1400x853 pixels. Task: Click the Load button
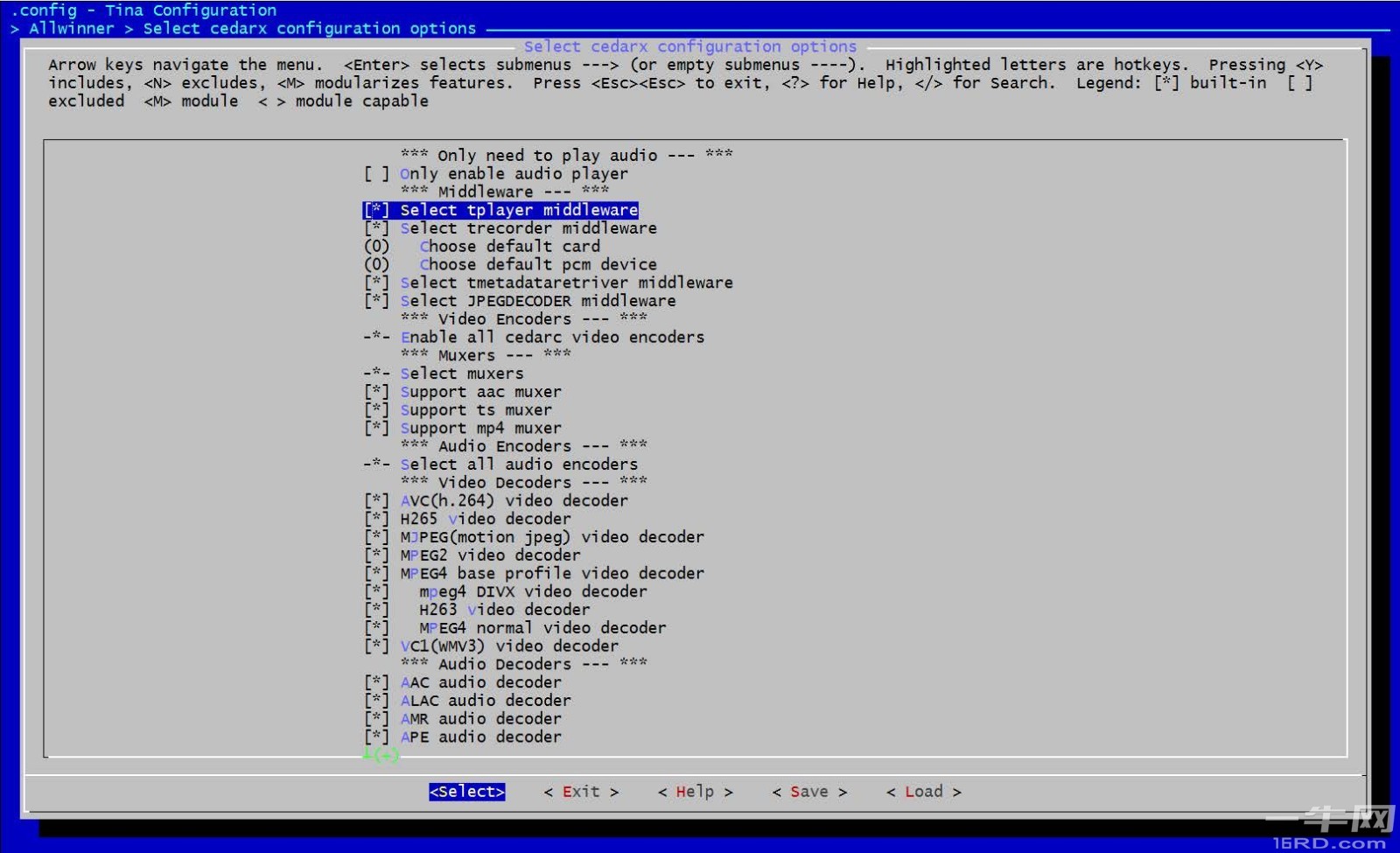923,792
